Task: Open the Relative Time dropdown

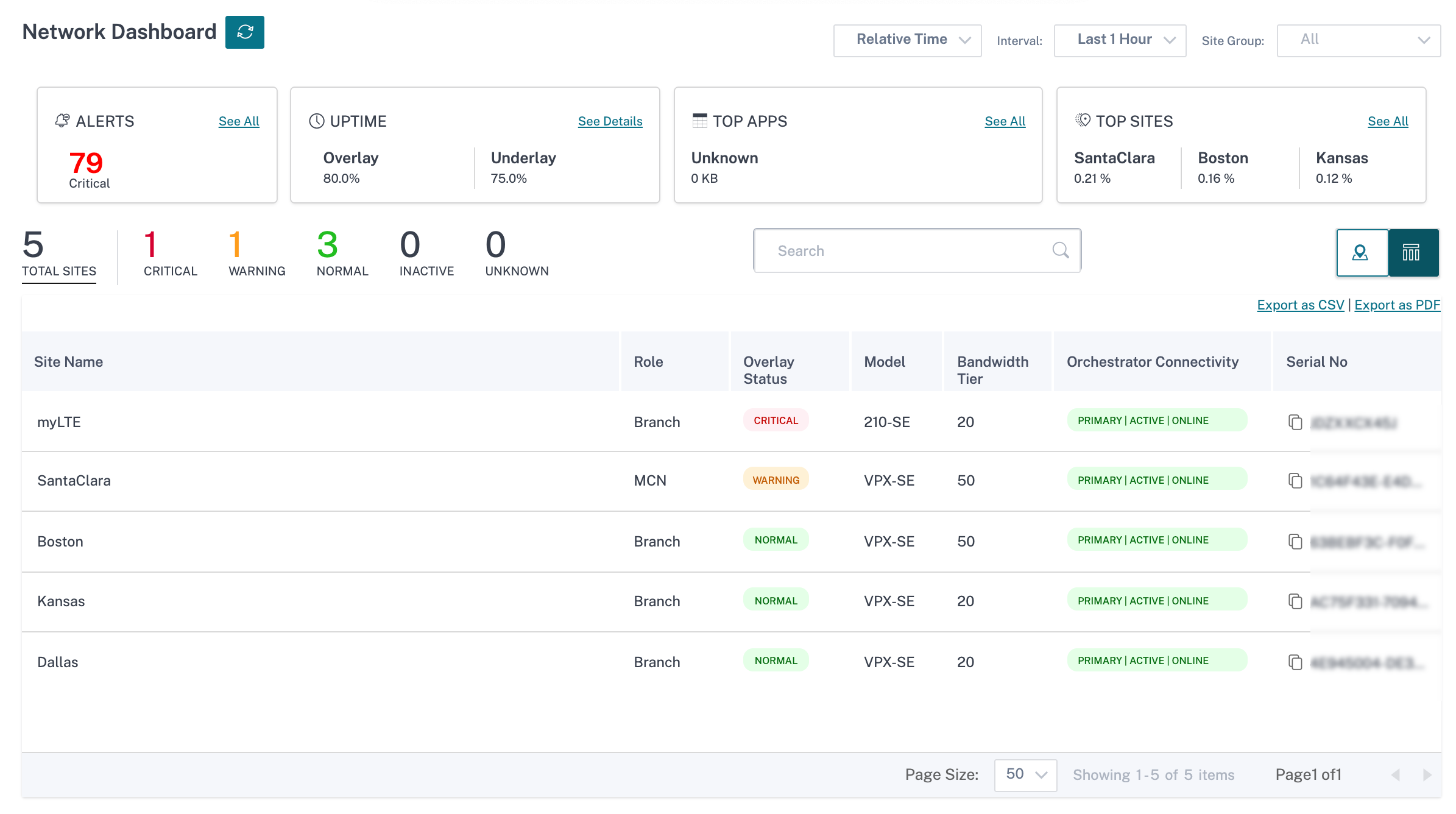Action: (x=907, y=40)
